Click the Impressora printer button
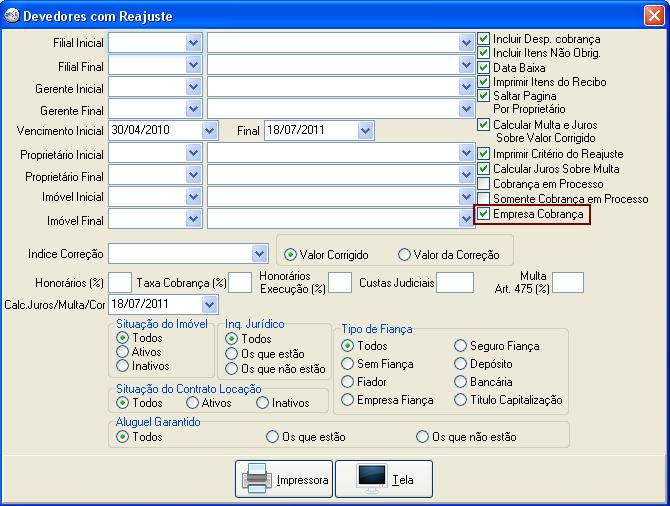 coord(284,479)
